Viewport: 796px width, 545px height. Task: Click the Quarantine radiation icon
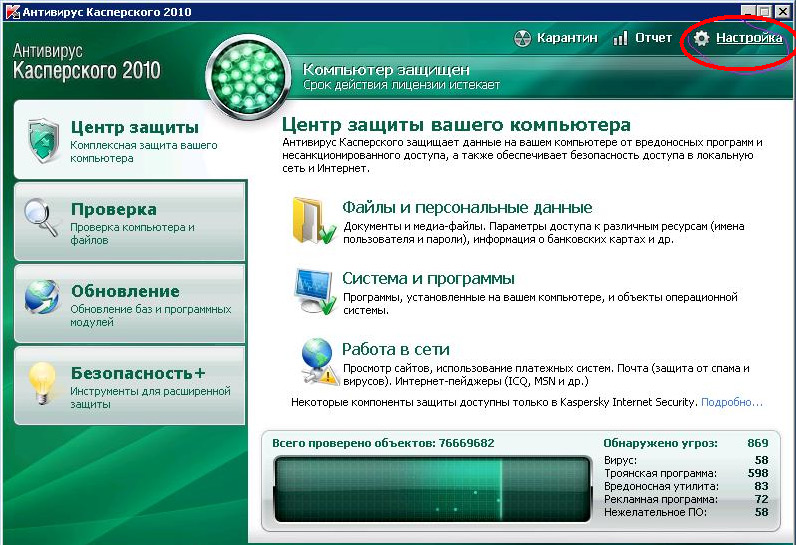[522, 38]
